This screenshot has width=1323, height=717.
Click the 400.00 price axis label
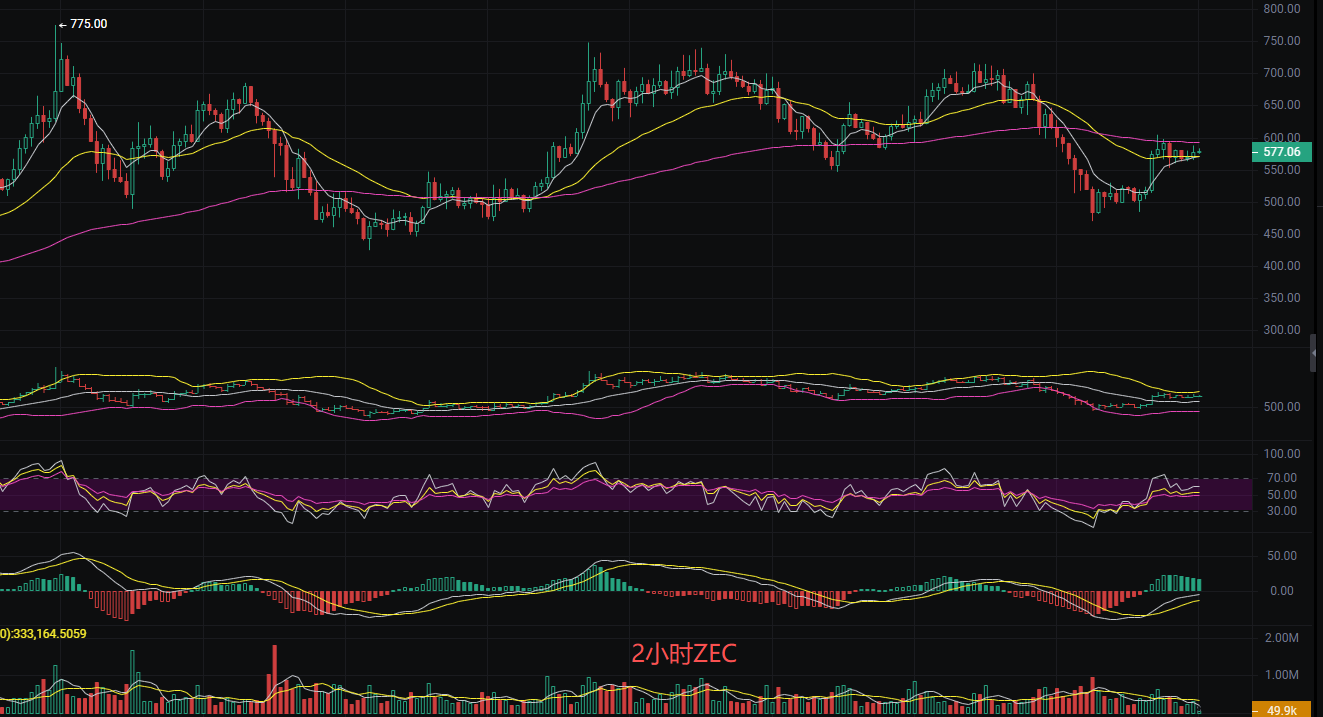click(1281, 266)
